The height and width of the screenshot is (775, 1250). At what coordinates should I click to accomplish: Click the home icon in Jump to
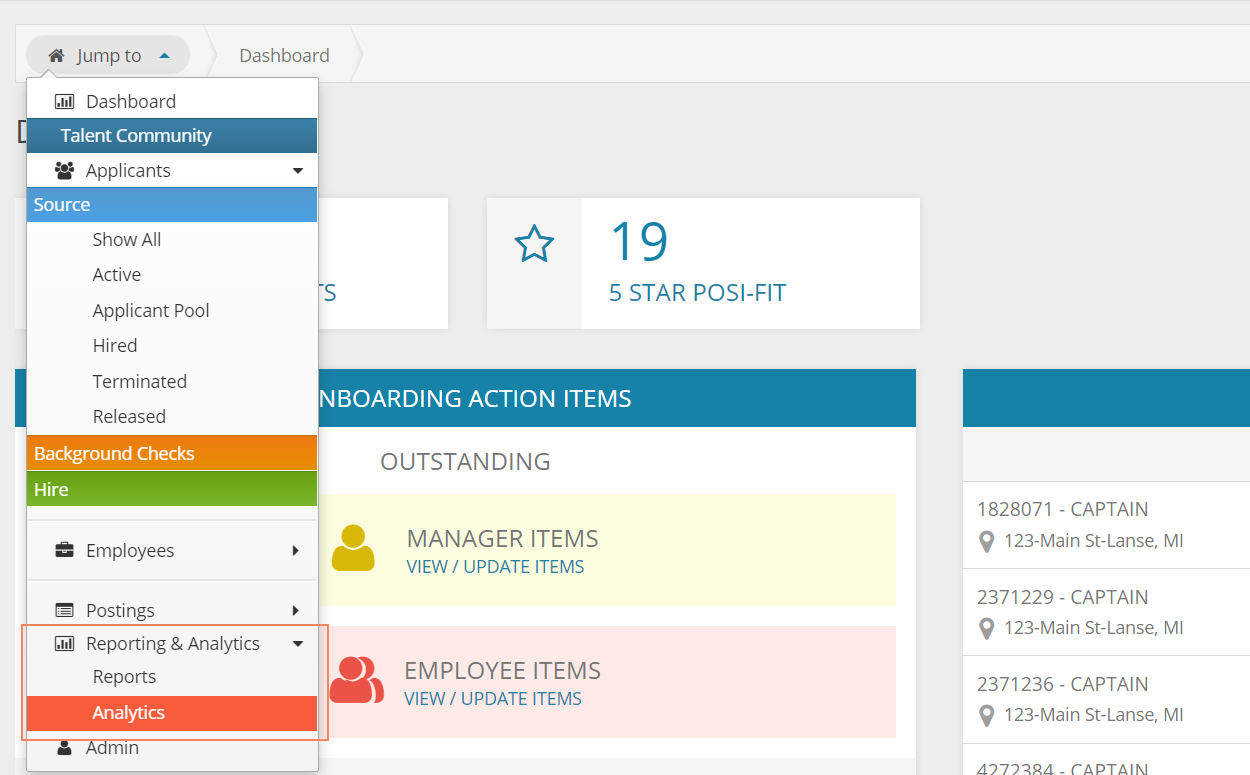pyautogui.click(x=56, y=56)
